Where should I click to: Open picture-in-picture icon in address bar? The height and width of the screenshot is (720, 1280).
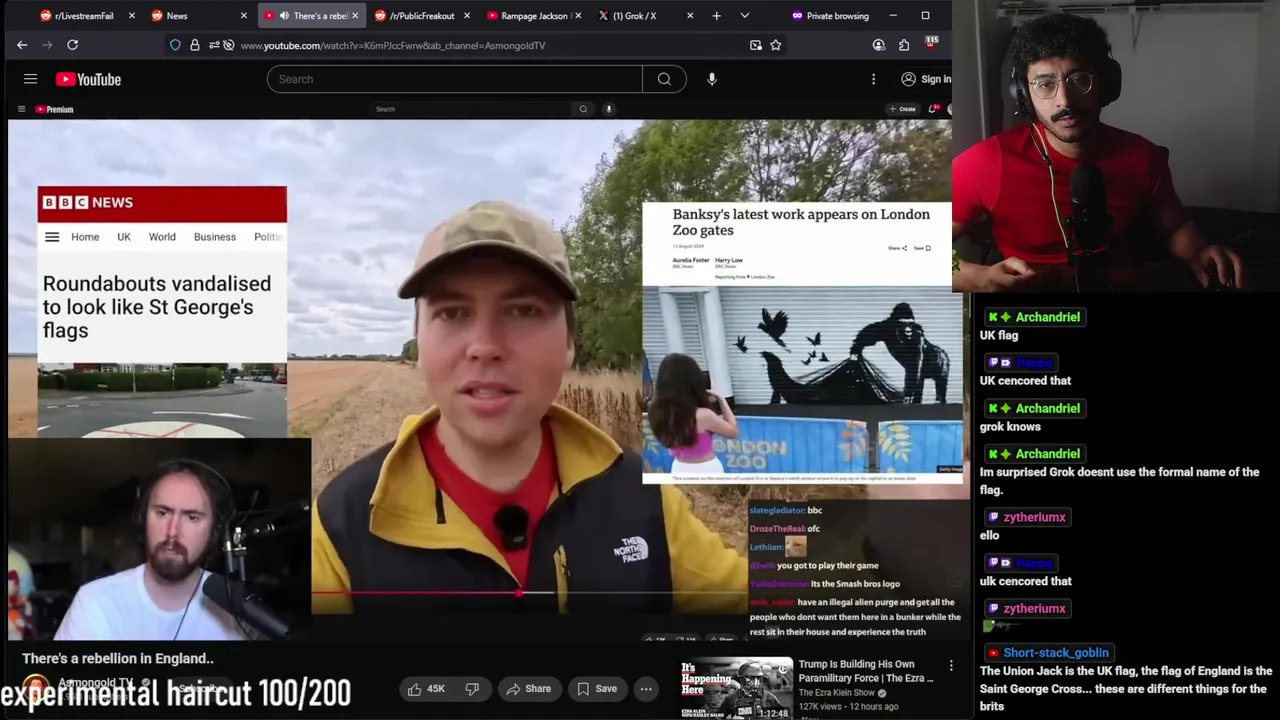point(755,45)
